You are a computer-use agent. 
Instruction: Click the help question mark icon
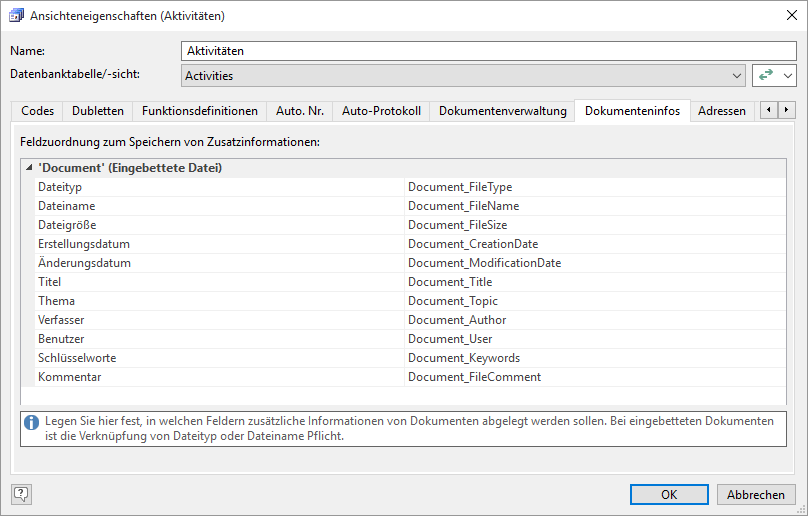(21, 493)
